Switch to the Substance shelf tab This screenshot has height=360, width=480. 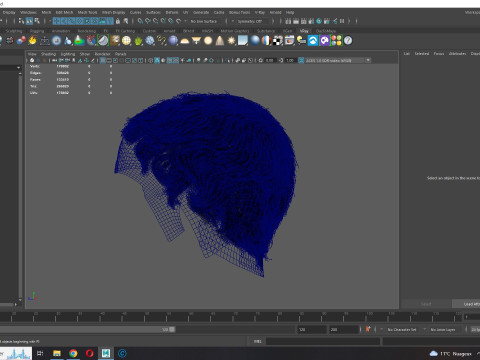(266, 31)
